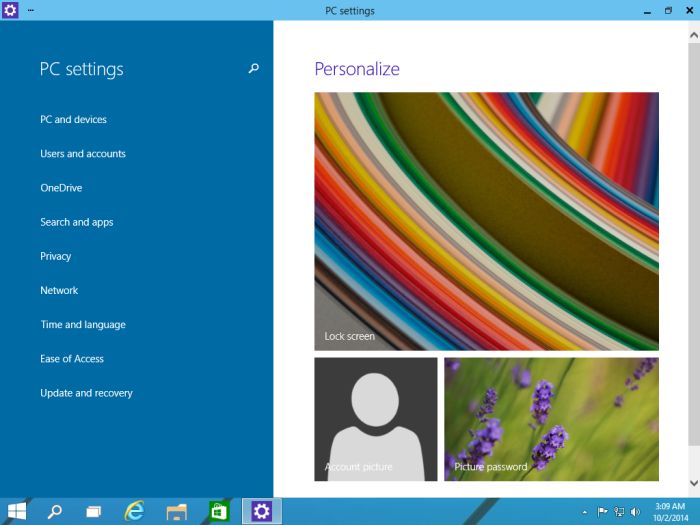Open File Explorer from the taskbar
Viewport: 700px width, 525px height.
(x=177, y=511)
